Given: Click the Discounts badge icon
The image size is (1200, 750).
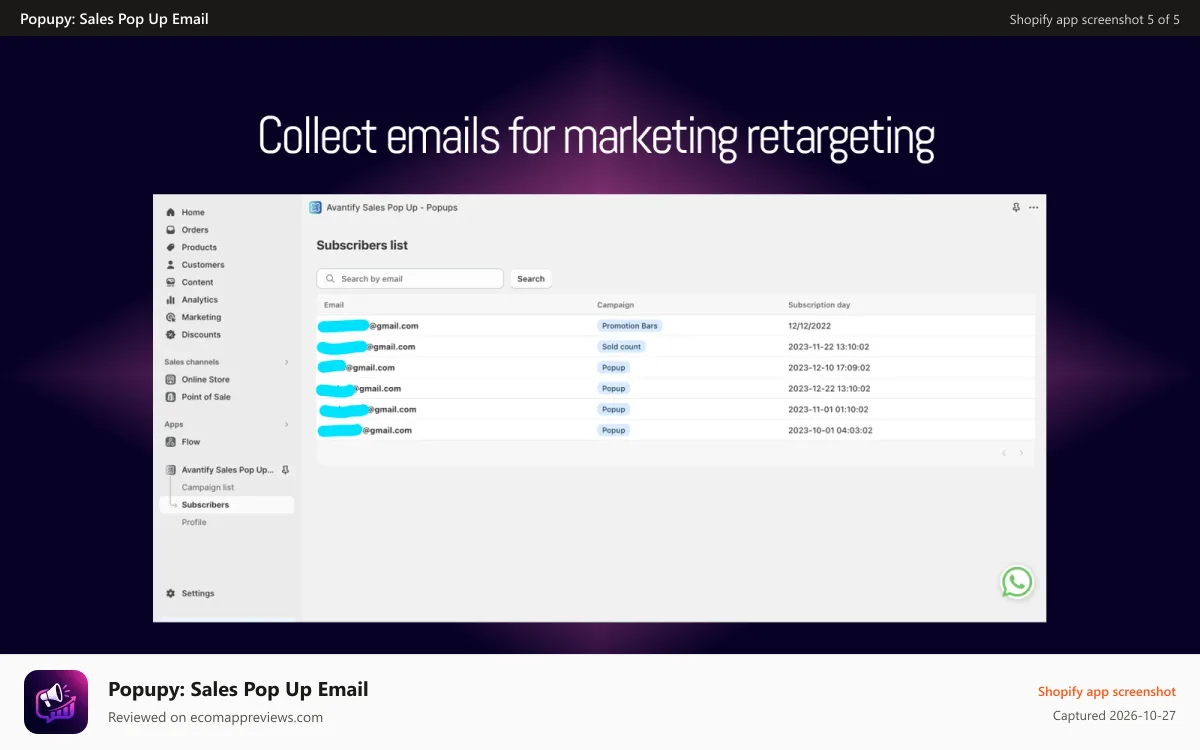Looking at the screenshot, I should (x=170, y=335).
